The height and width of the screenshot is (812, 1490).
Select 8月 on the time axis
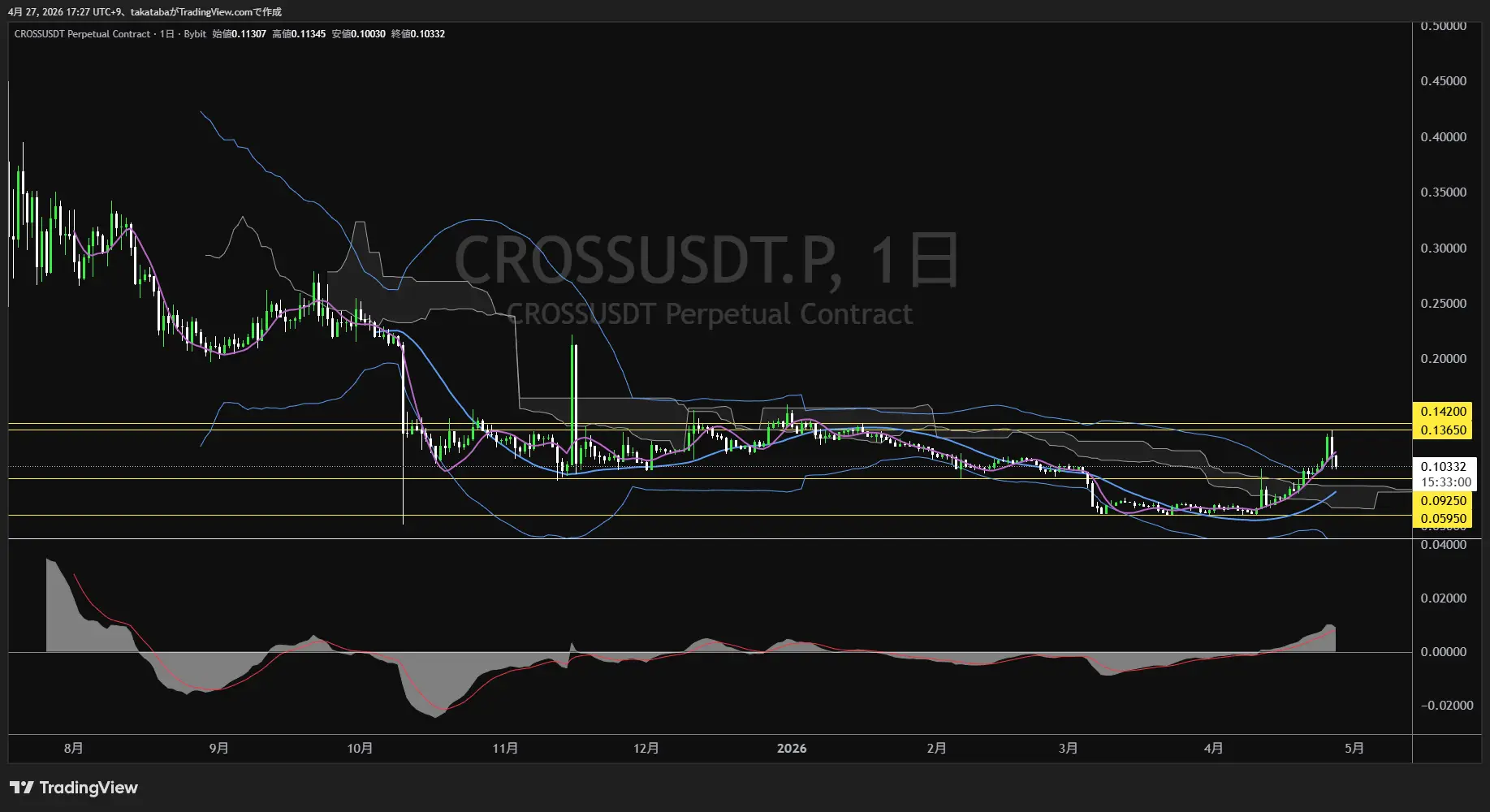pos(73,748)
